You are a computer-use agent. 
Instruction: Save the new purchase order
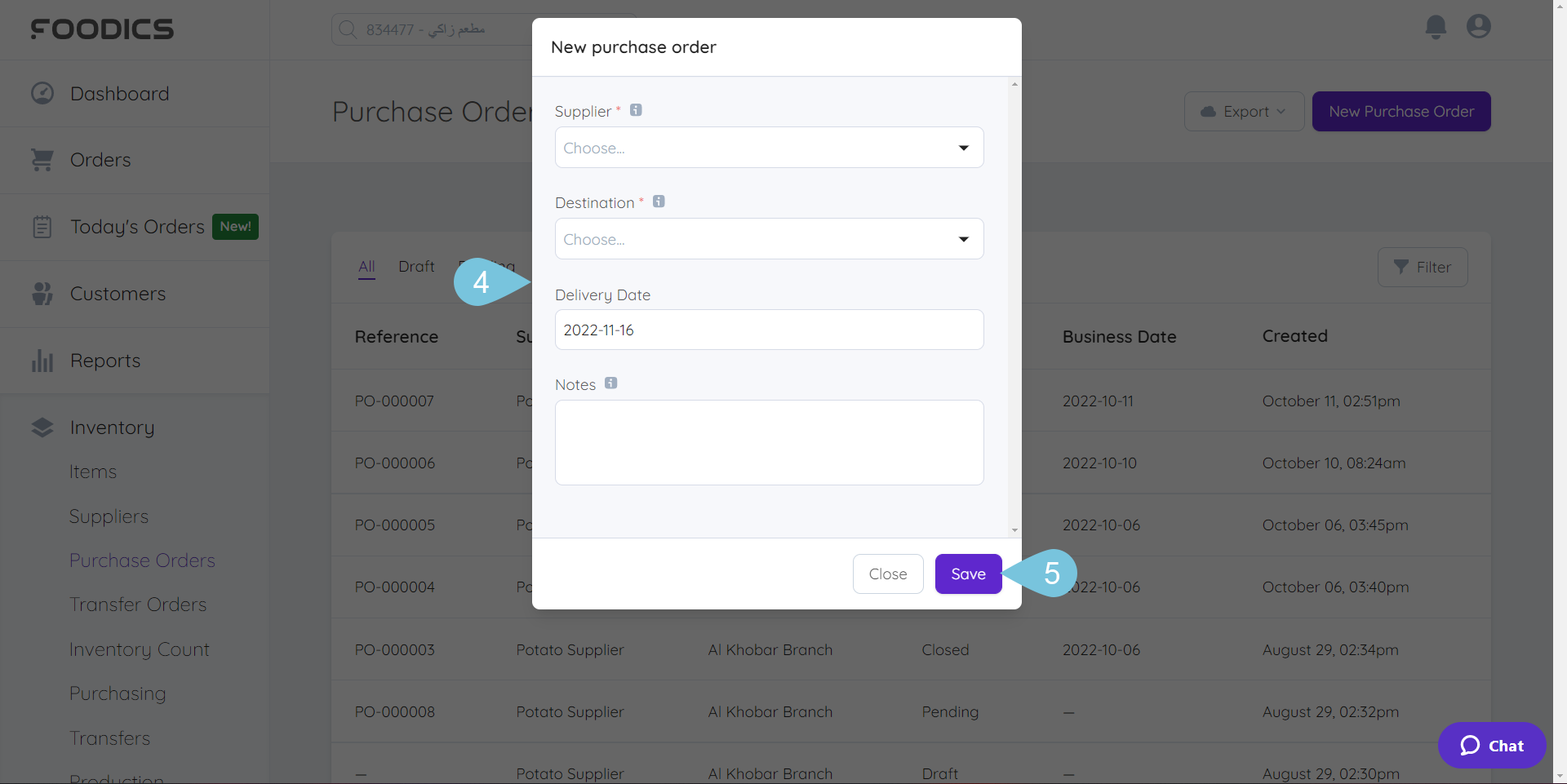point(968,574)
